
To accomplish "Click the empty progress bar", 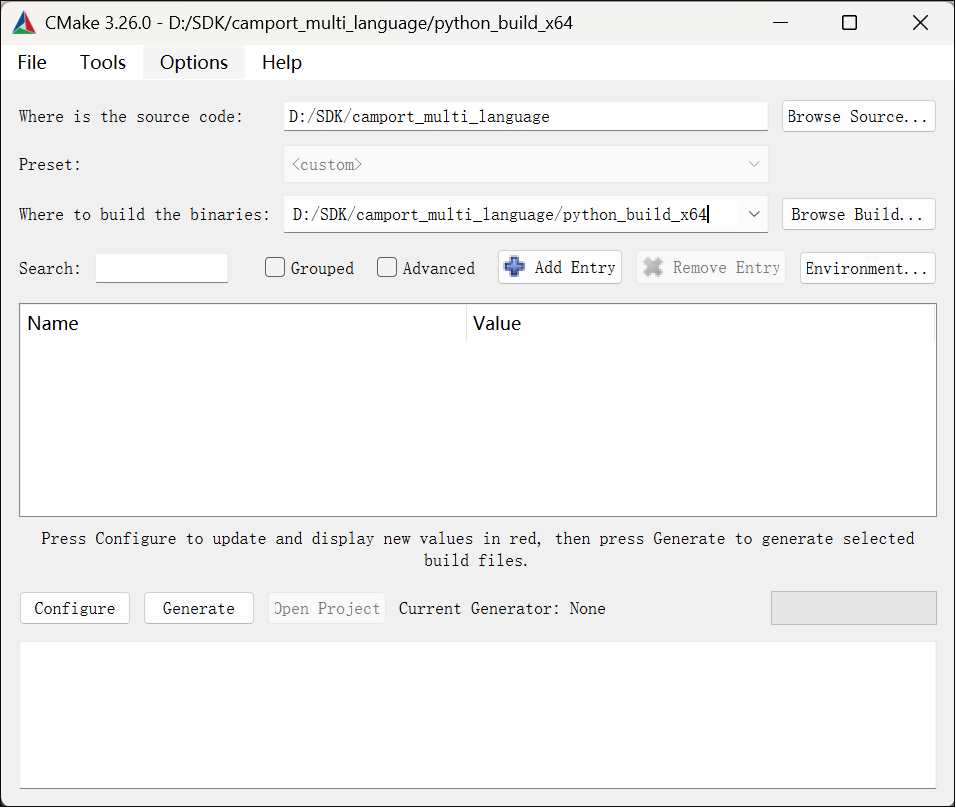I will pyautogui.click(x=854, y=608).
